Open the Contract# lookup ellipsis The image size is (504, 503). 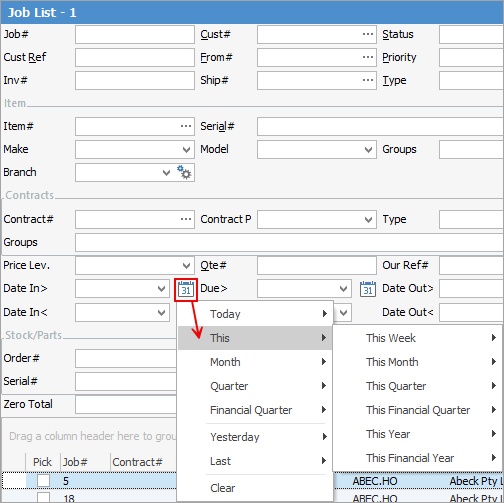point(186,219)
